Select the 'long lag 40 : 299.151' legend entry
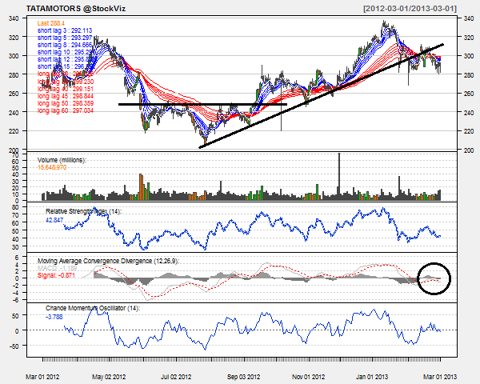 [x=65, y=89]
